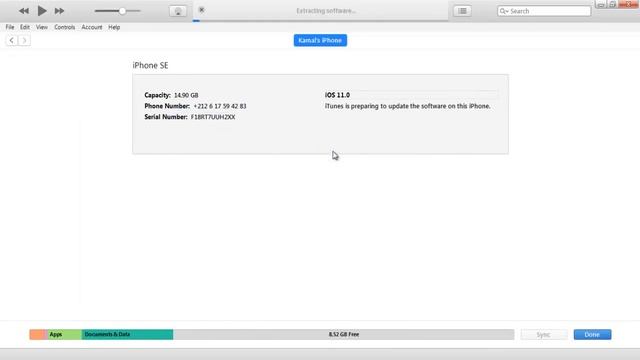Go back with the left arrow button
The height and width of the screenshot is (360, 640).
click(x=11, y=40)
